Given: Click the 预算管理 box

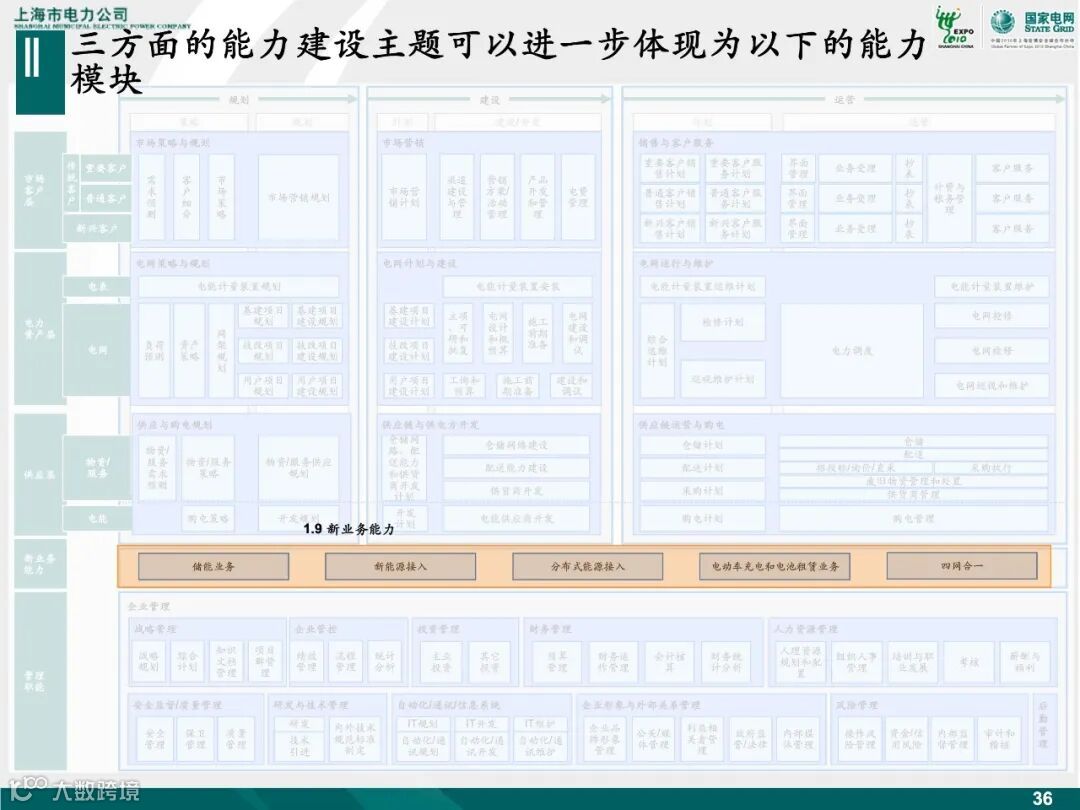Looking at the screenshot, I should (x=557, y=661).
